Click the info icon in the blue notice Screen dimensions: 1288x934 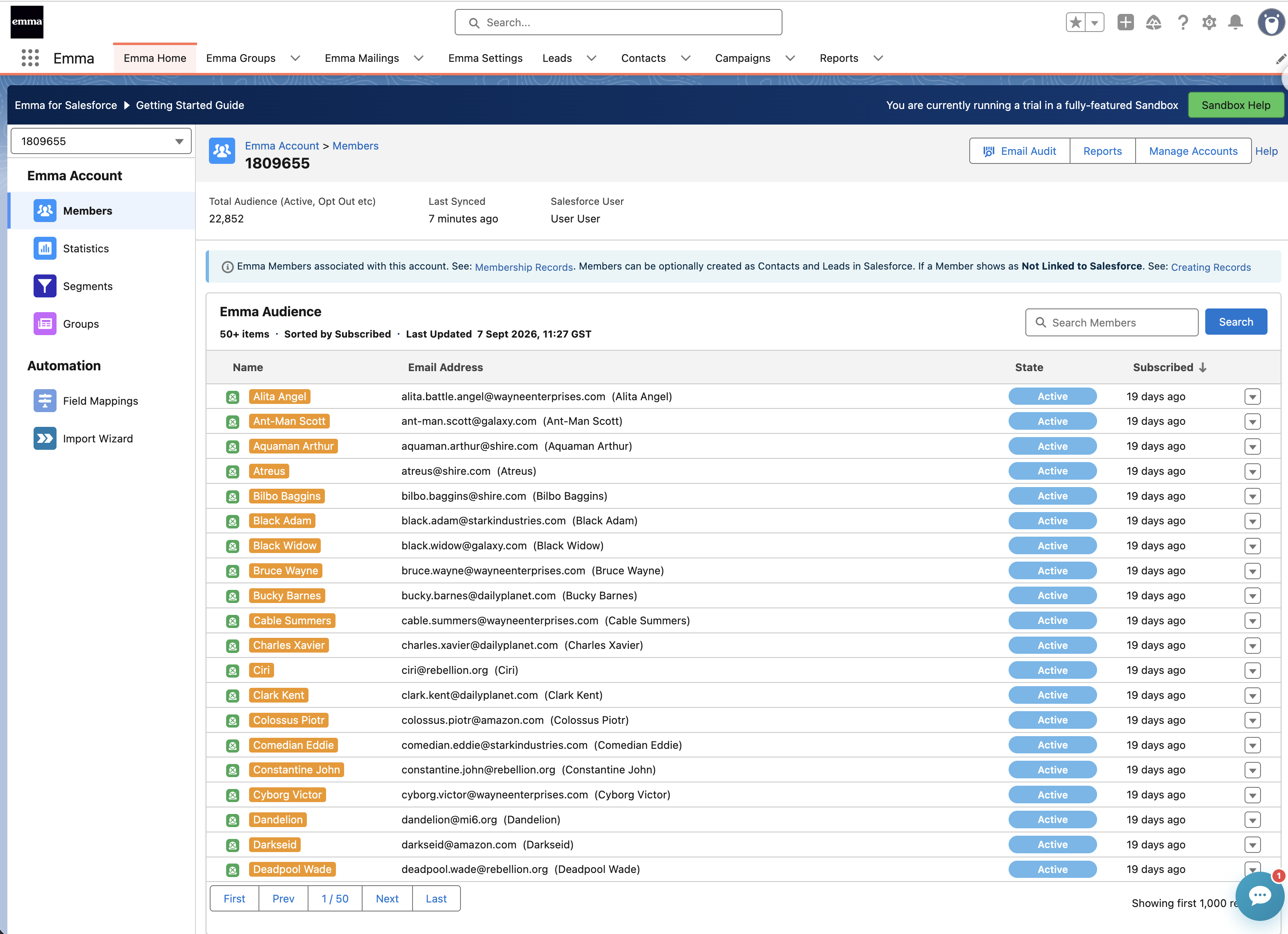(x=227, y=267)
